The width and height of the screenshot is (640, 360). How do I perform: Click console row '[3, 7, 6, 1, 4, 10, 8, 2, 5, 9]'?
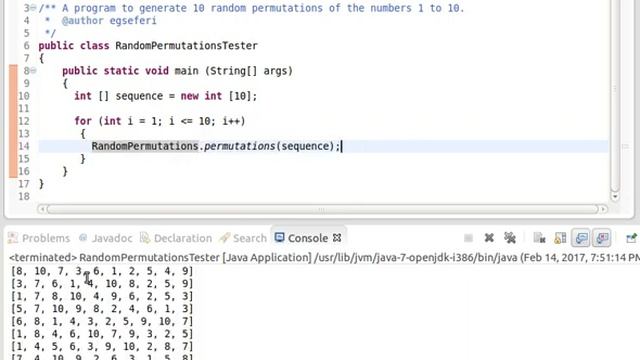[102, 284]
